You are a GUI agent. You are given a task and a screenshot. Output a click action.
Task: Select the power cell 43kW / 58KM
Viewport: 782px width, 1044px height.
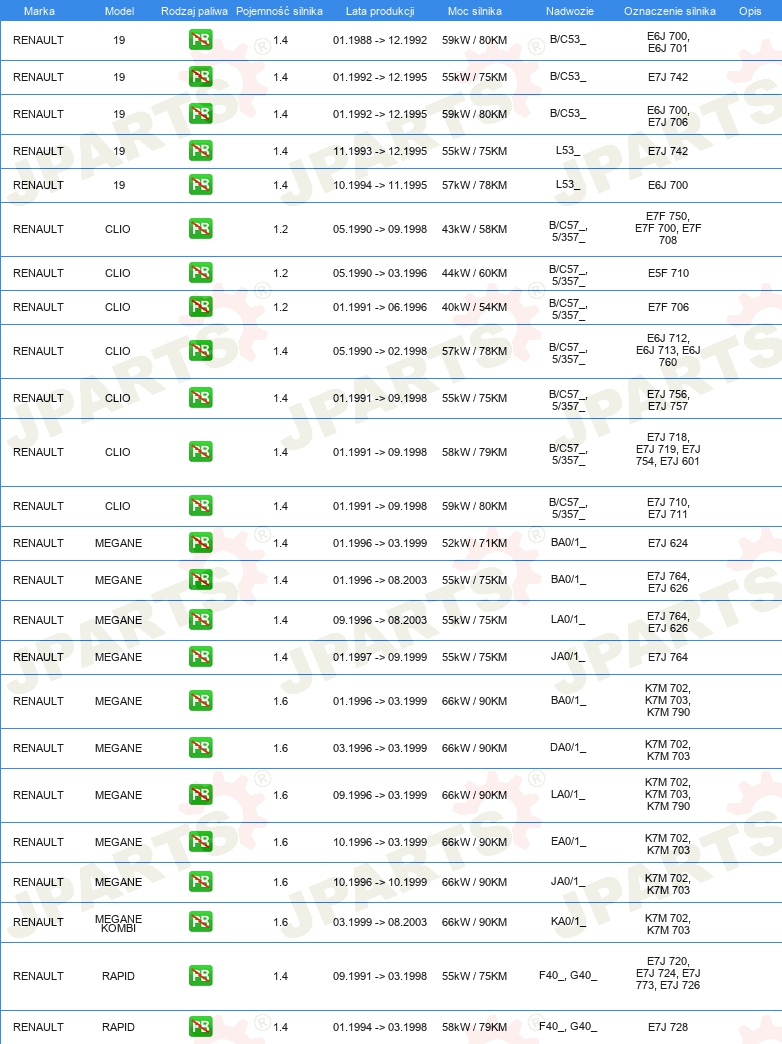[474, 229]
